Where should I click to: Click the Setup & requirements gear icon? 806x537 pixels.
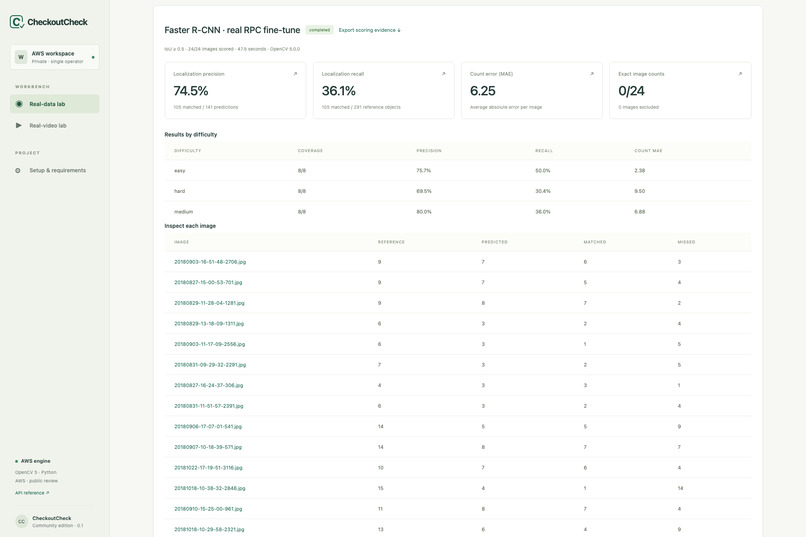tap(18, 171)
